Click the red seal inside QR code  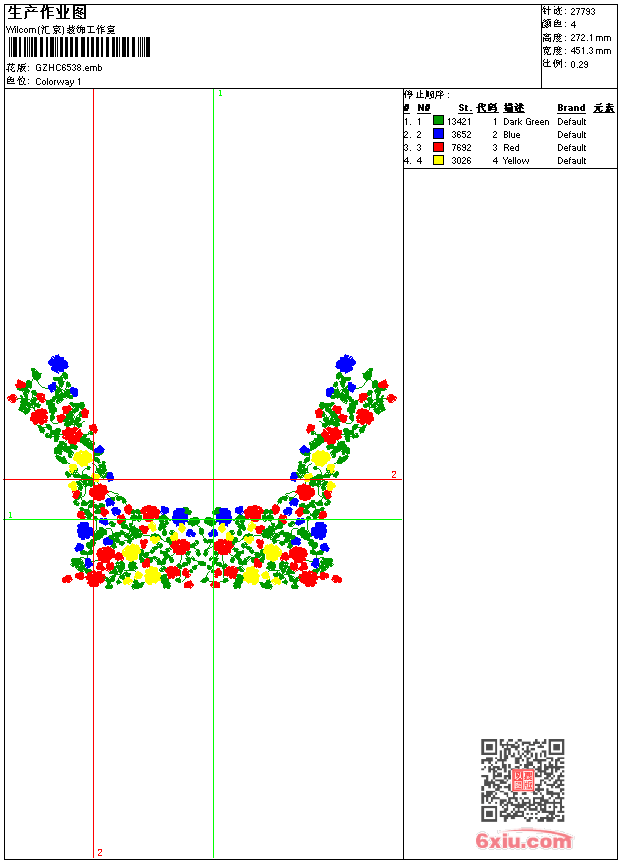[x=522, y=780]
